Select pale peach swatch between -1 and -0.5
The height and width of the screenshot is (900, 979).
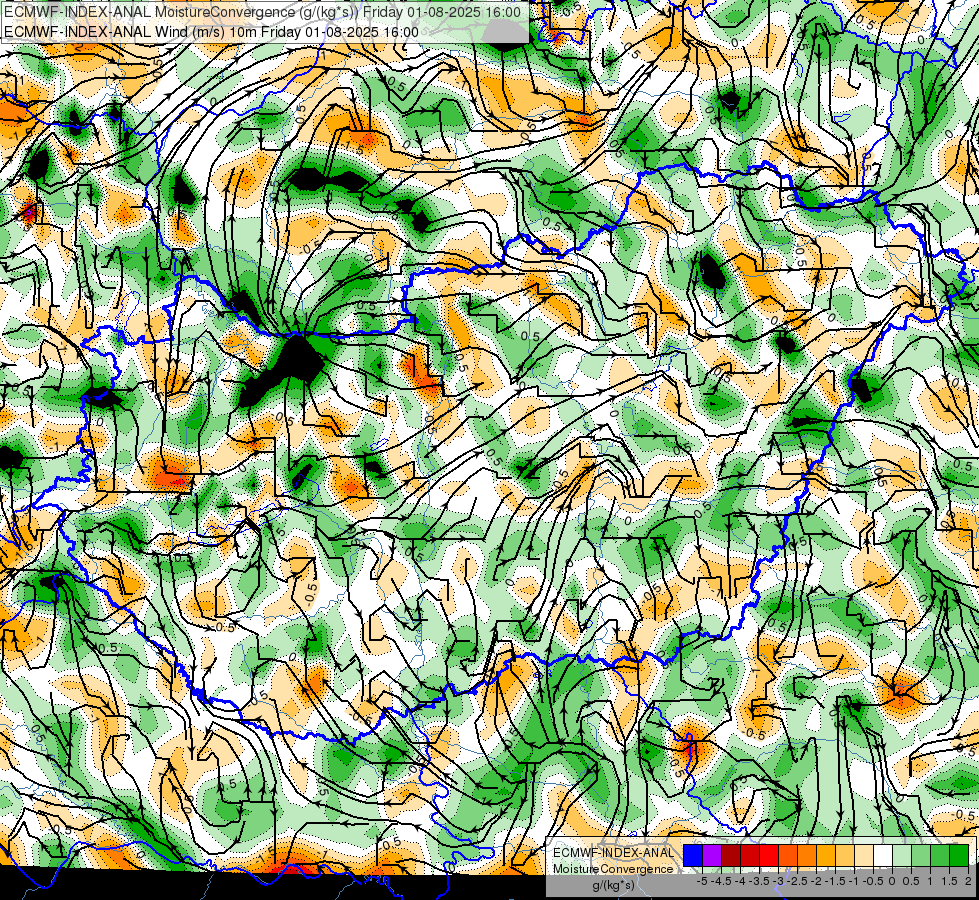[x=863, y=855]
